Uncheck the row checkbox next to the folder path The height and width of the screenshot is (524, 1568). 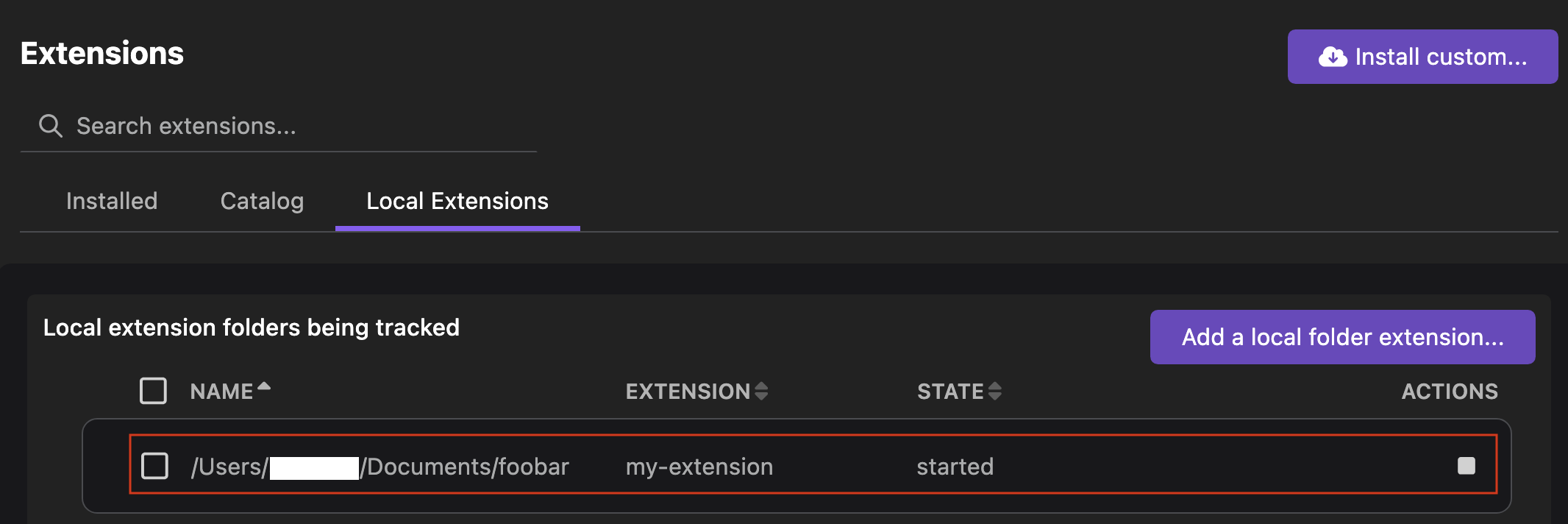154,465
